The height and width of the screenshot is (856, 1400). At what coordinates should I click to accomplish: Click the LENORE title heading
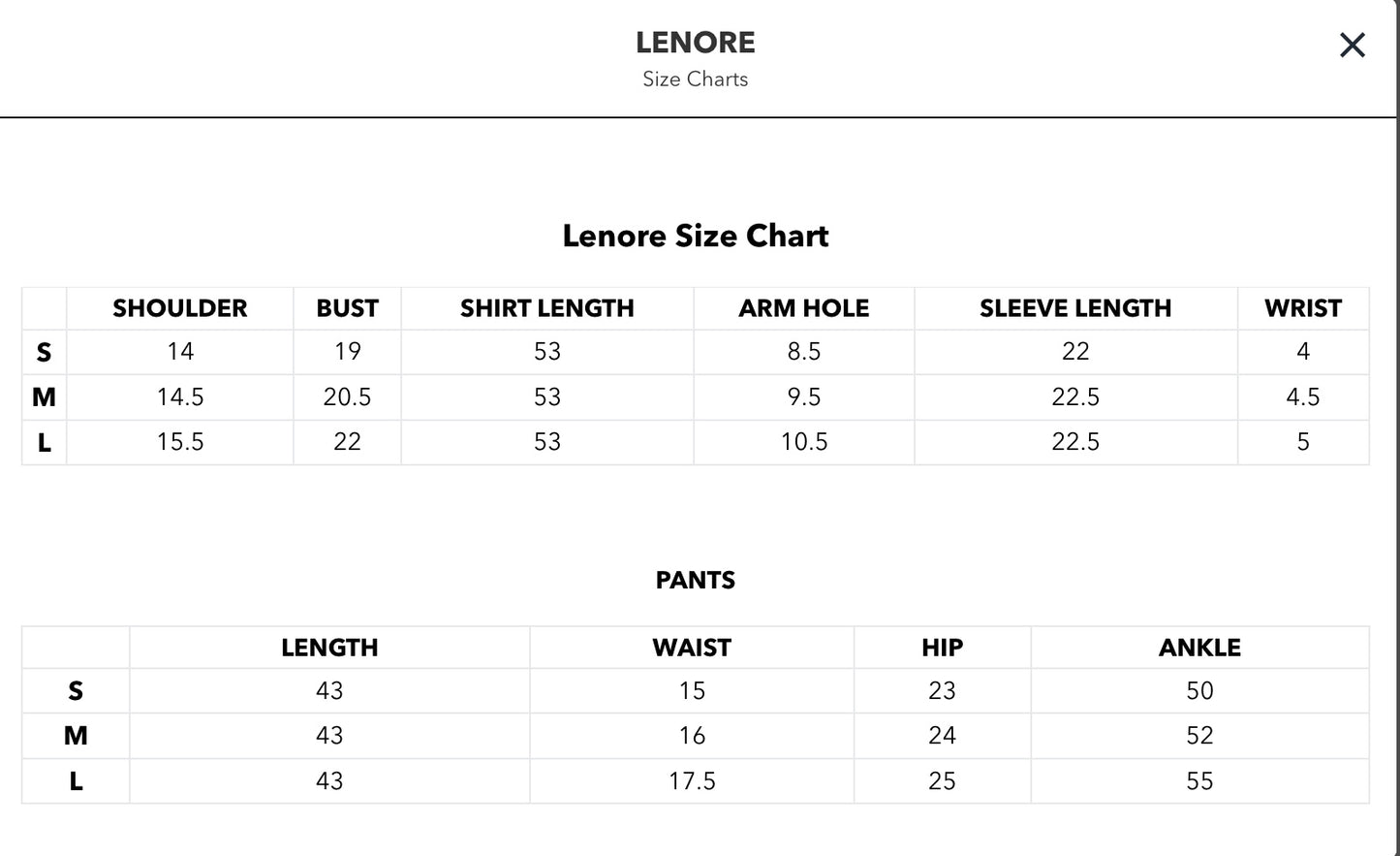(x=696, y=42)
